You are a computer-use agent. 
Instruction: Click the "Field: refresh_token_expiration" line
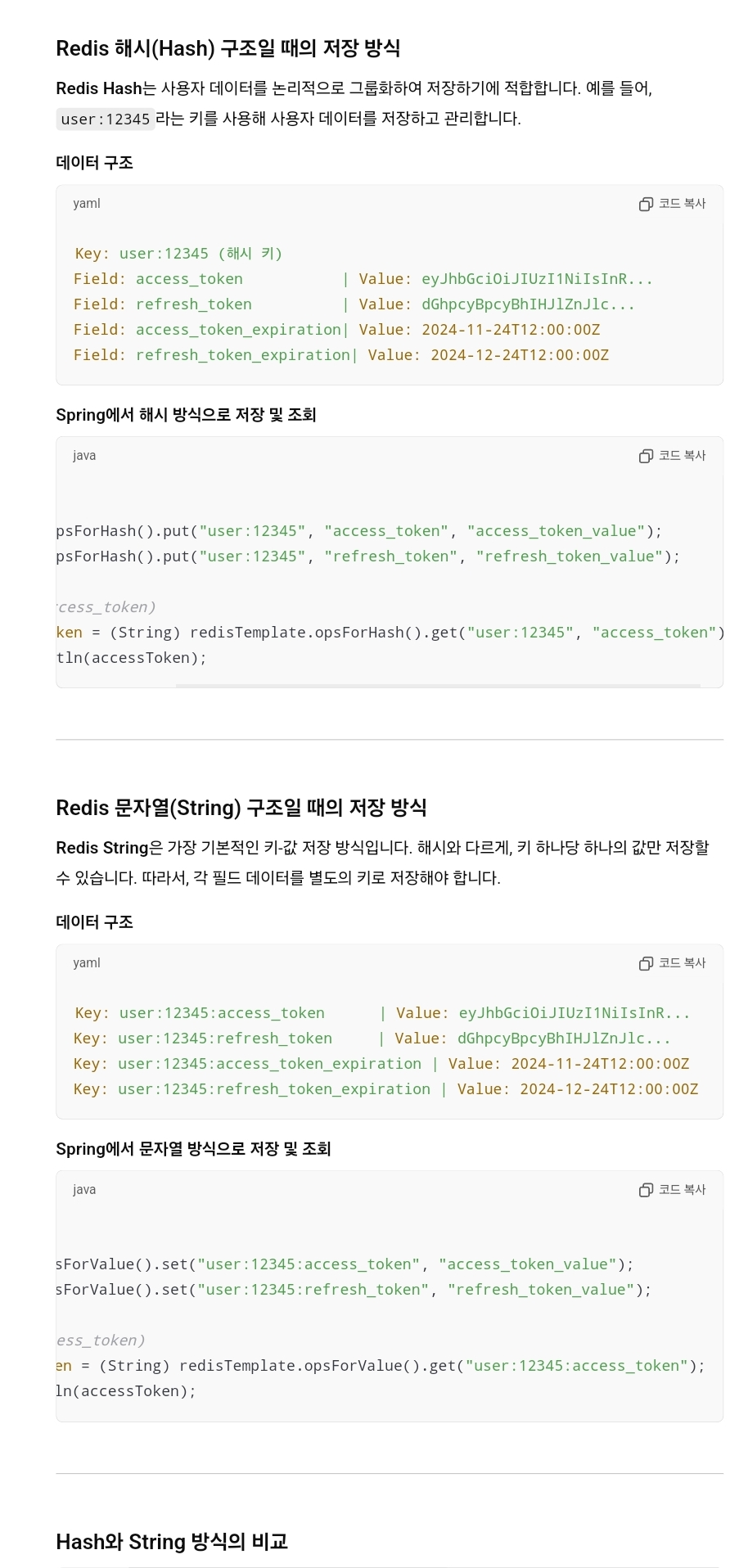click(x=341, y=355)
